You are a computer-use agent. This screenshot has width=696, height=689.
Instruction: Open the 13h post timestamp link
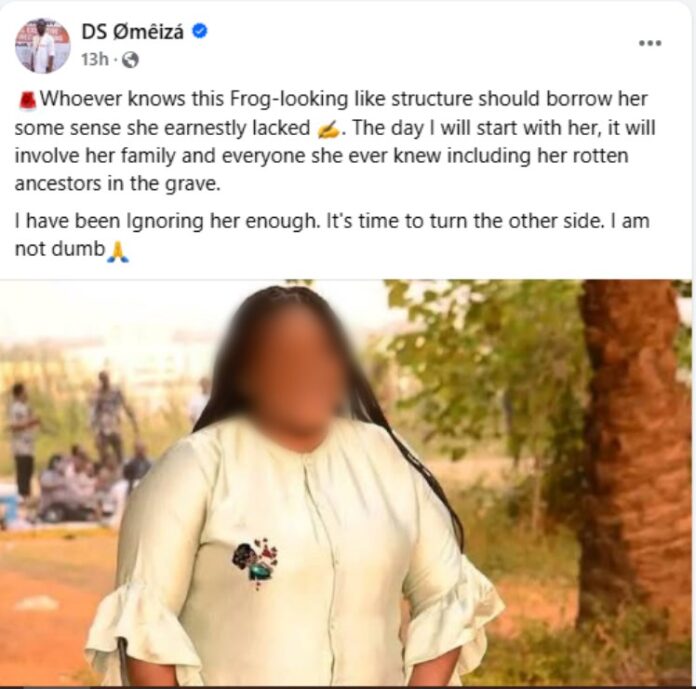95,59
